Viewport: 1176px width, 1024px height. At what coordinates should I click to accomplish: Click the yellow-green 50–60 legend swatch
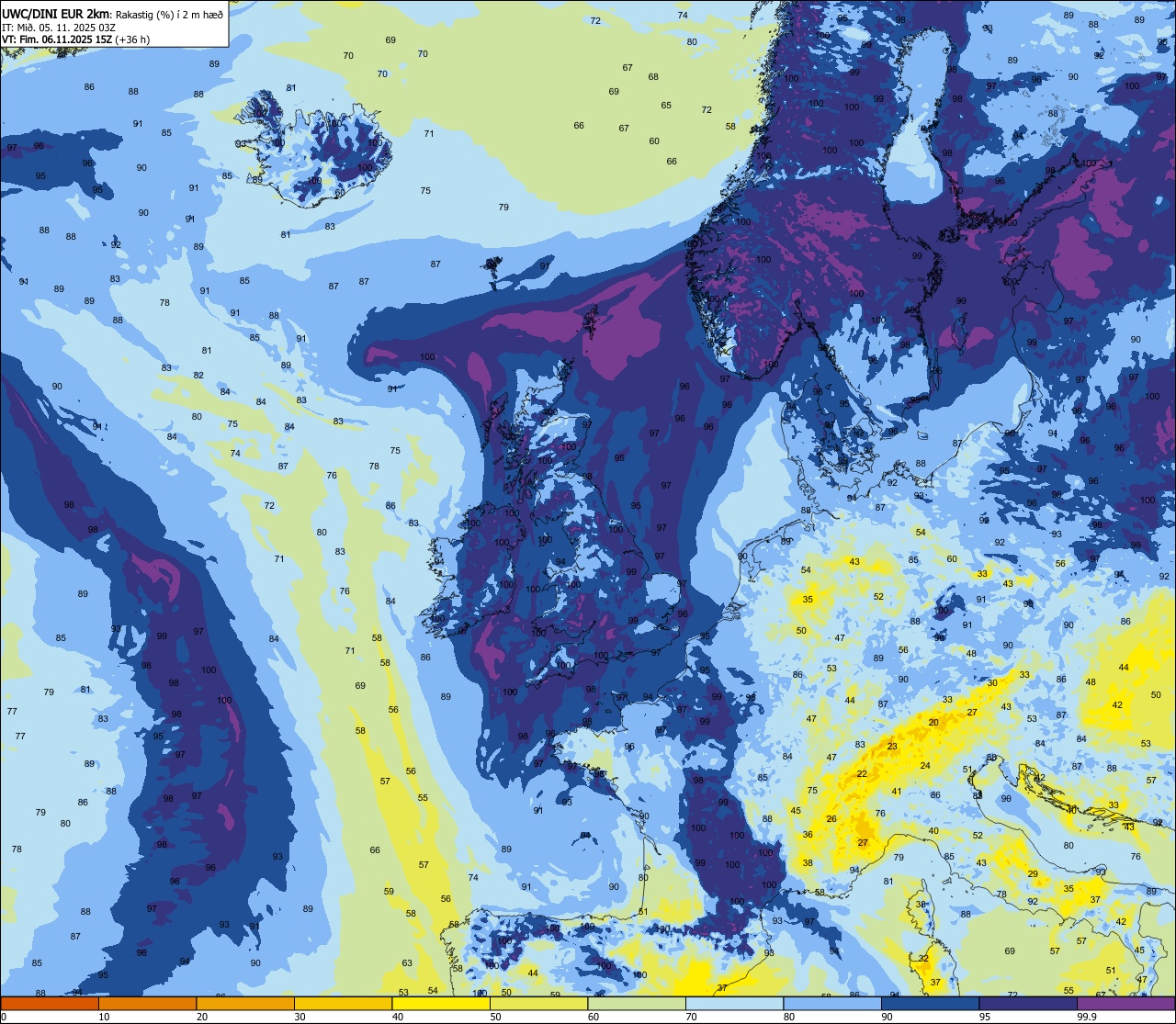(539, 1003)
